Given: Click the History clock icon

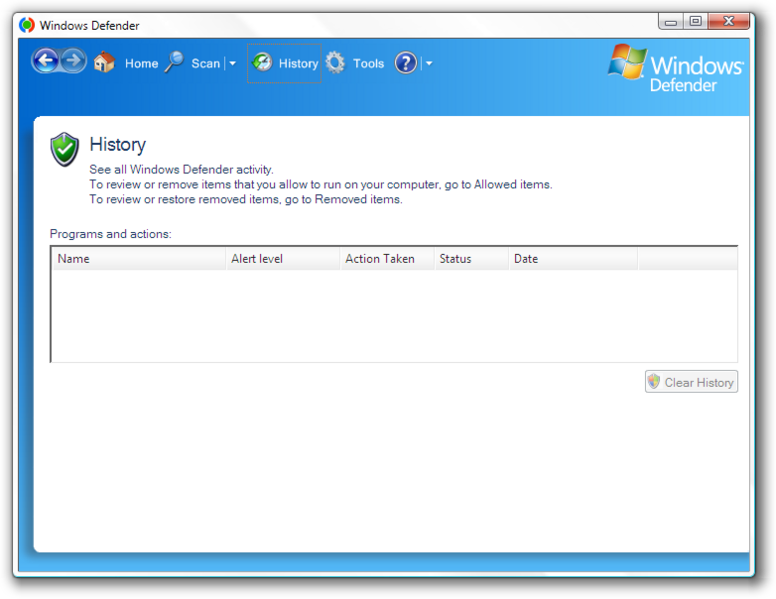Looking at the screenshot, I should [x=262, y=62].
